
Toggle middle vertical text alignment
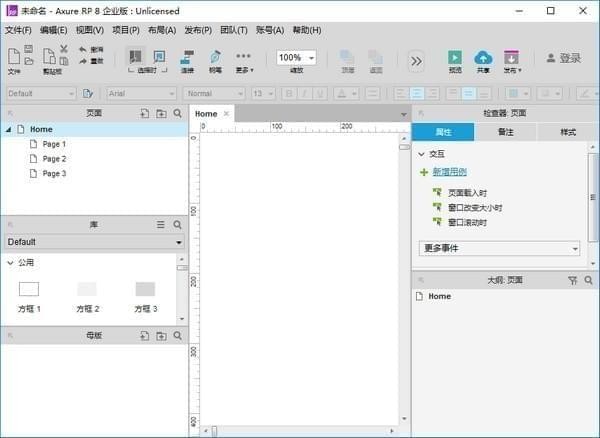point(468,94)
